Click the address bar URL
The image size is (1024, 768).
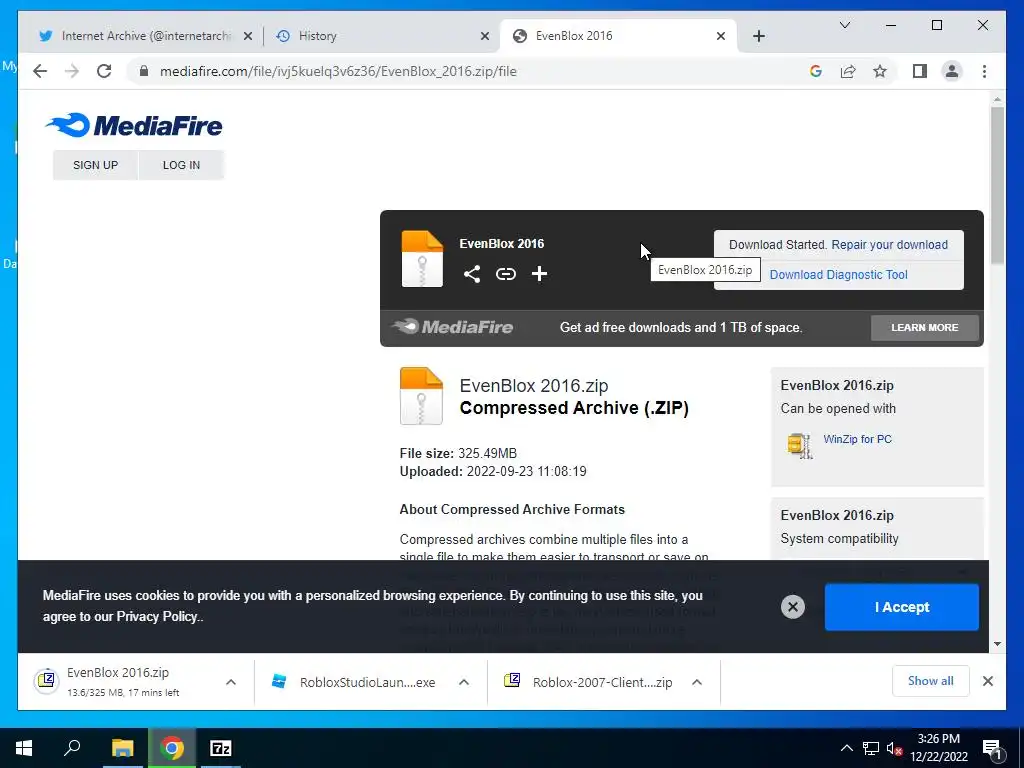click(338, 71)
